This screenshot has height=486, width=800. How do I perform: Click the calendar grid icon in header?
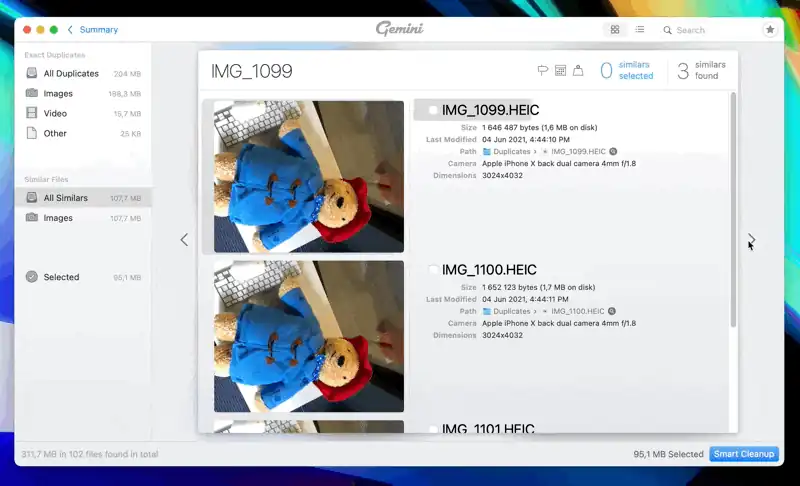click(x=560, y=70)
